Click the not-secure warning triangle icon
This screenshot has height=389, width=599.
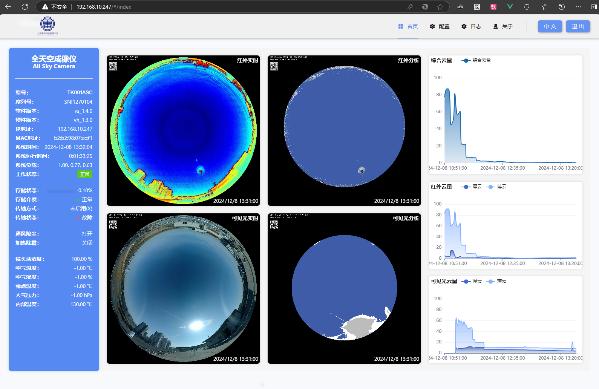coord(45,6)
